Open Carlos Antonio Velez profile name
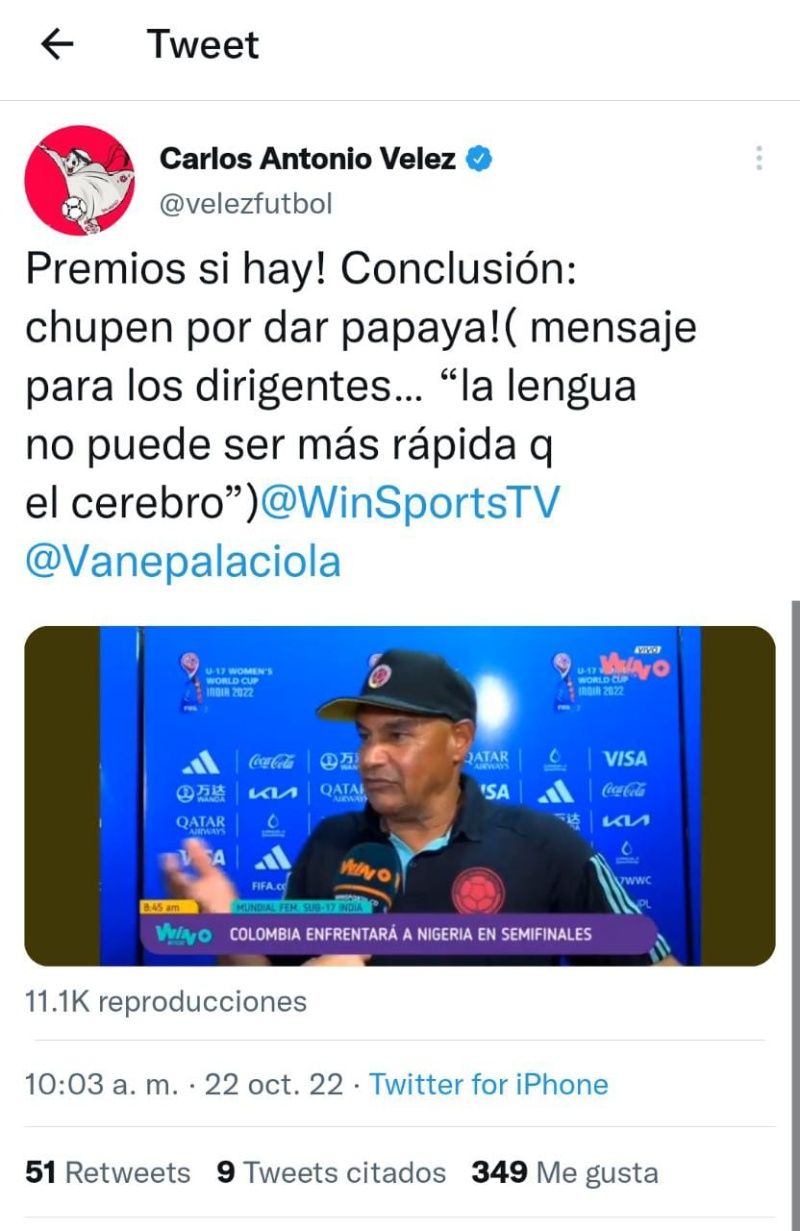This screenshot has width=800, height=1231. click(x=308, y=158)
